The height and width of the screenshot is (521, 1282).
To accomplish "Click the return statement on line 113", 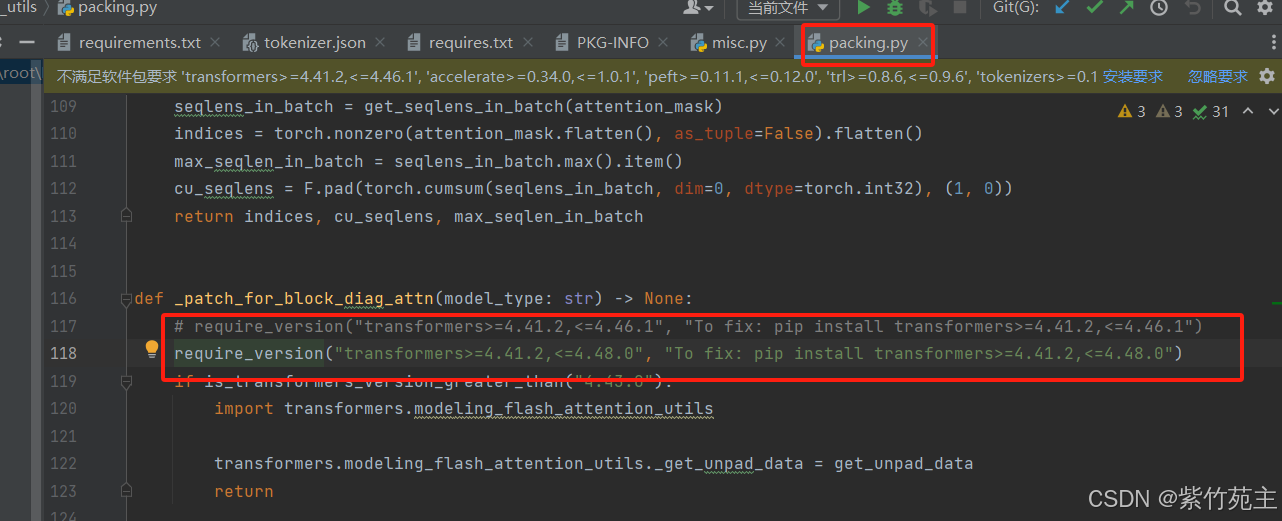I will pos(409,216).
